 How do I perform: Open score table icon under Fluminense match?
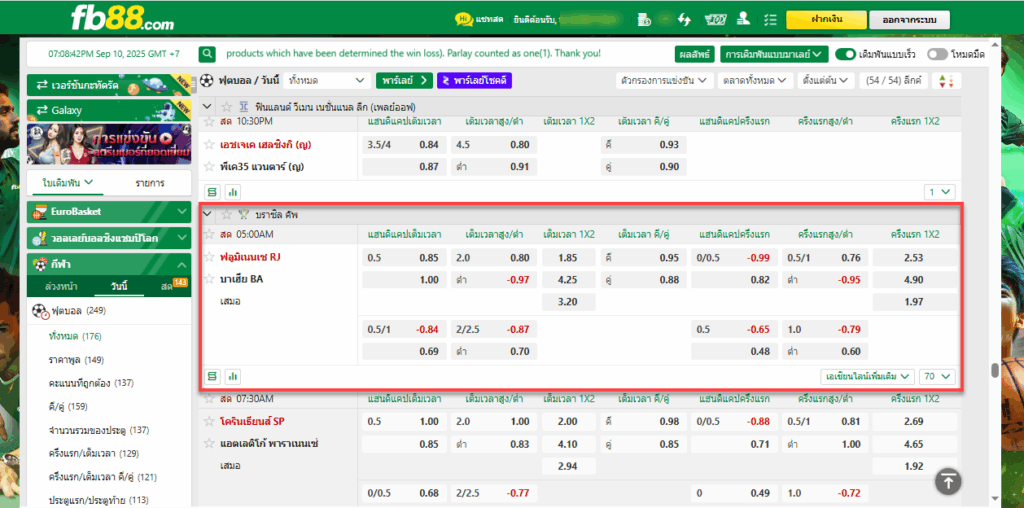point(212,376)
